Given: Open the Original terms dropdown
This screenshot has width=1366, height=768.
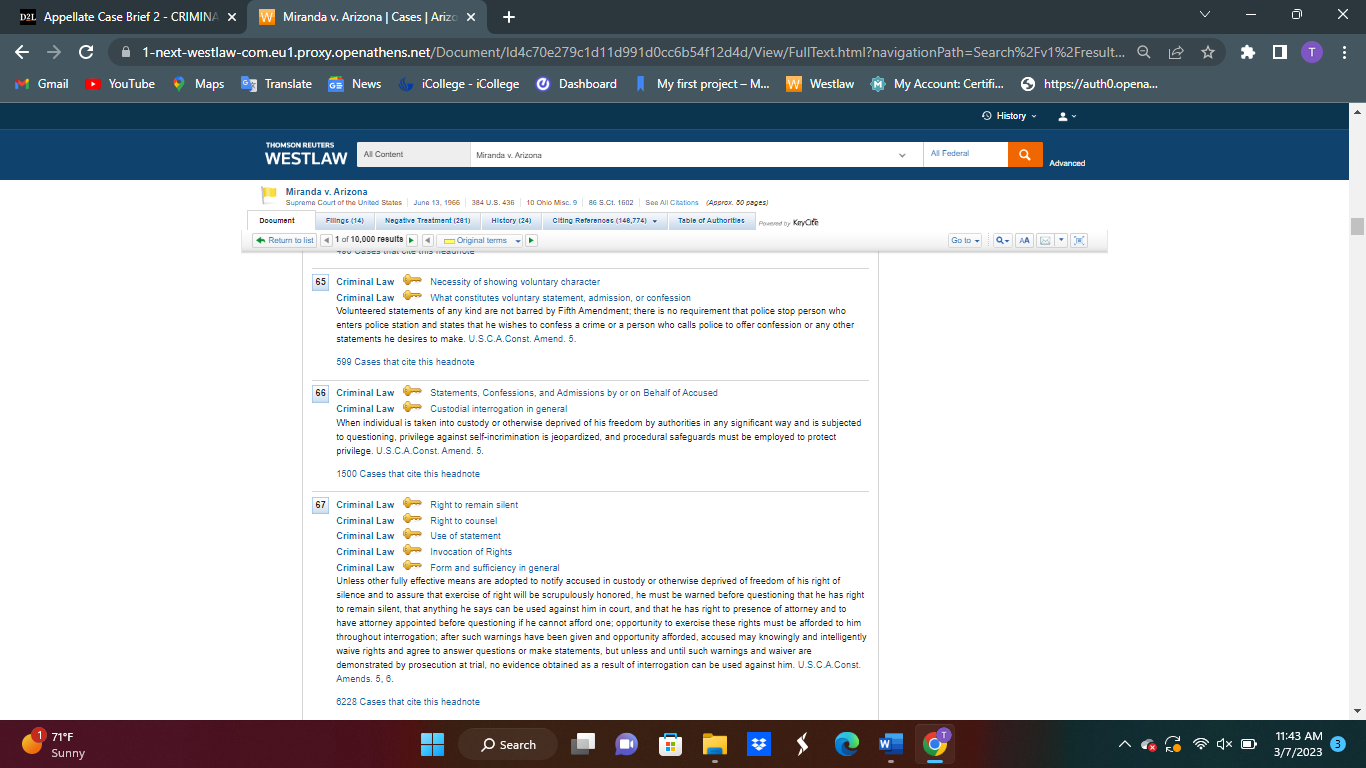Looking at the screenshot, I should pos(481,240).
